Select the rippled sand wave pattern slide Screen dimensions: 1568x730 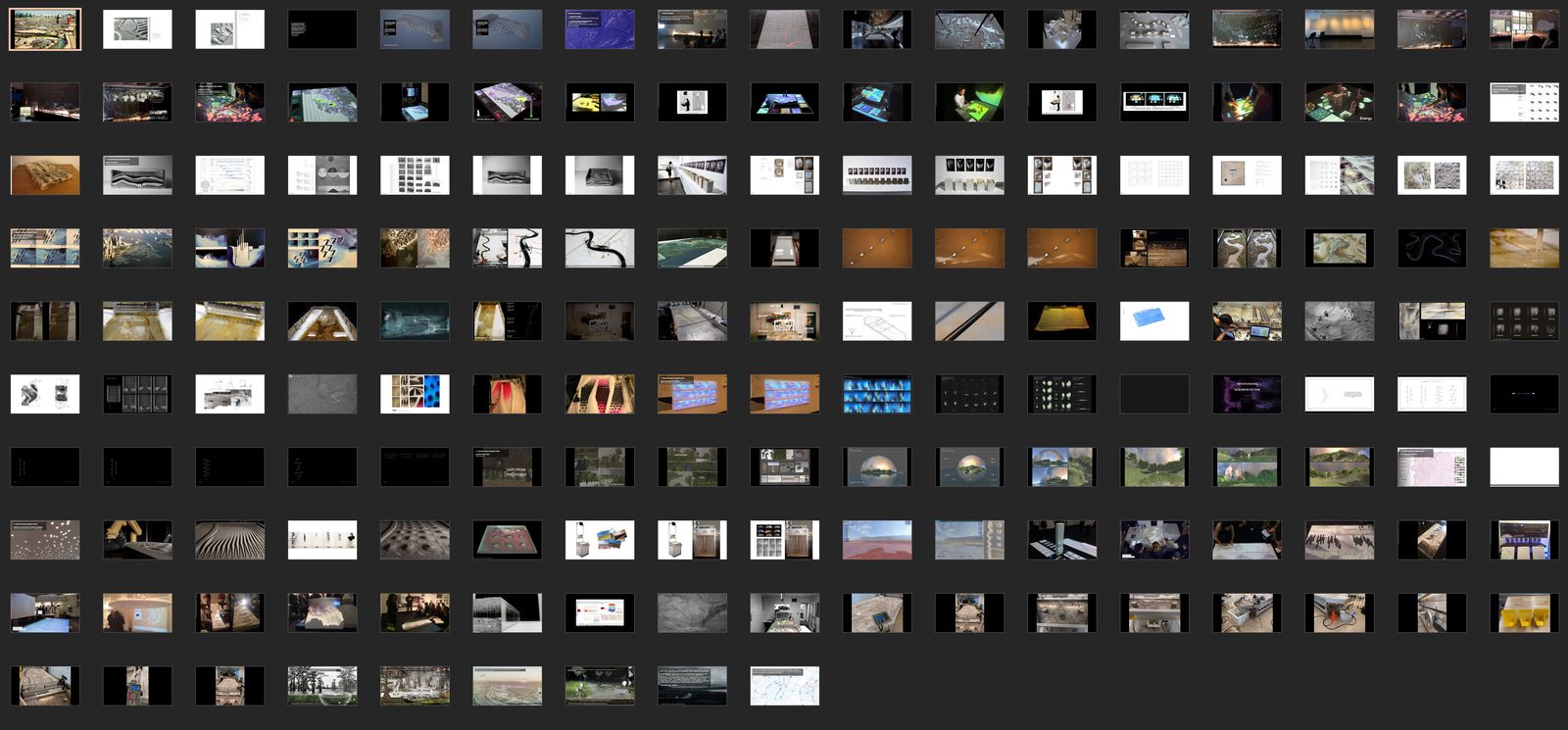point(229,540)
